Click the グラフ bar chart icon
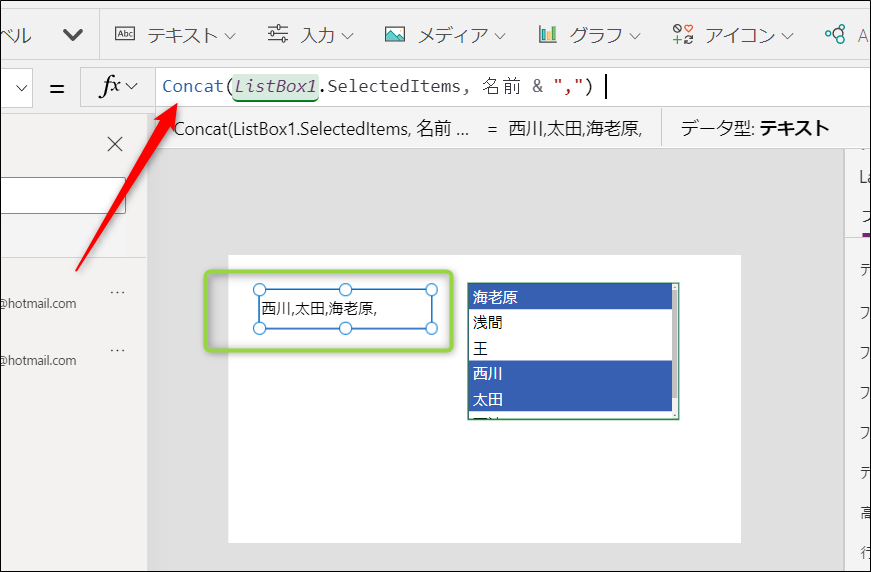Image resolution: width=871 pixels, height=572 pixels. pos(548,34)
